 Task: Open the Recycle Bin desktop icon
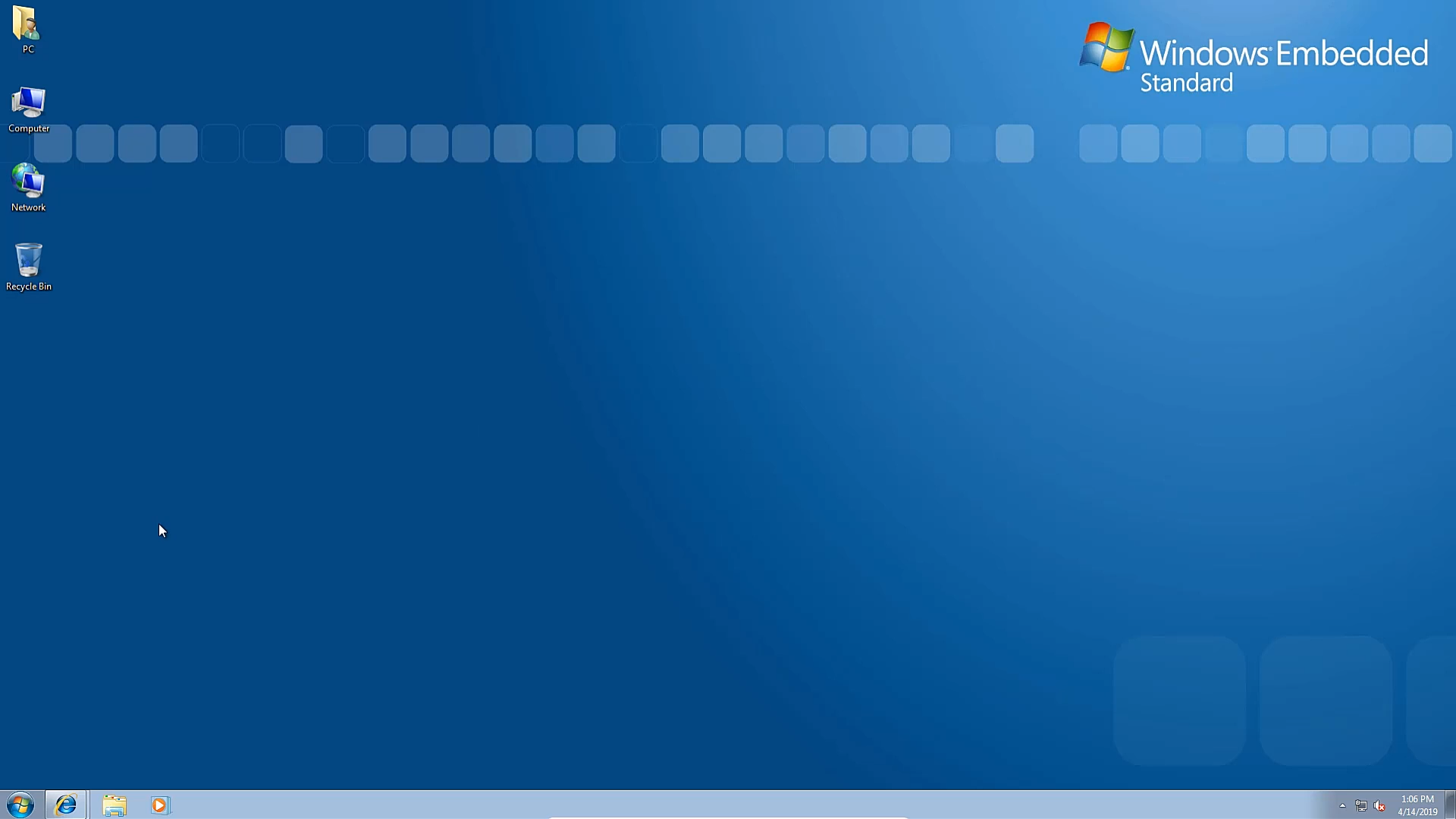[x=28, y=260]
